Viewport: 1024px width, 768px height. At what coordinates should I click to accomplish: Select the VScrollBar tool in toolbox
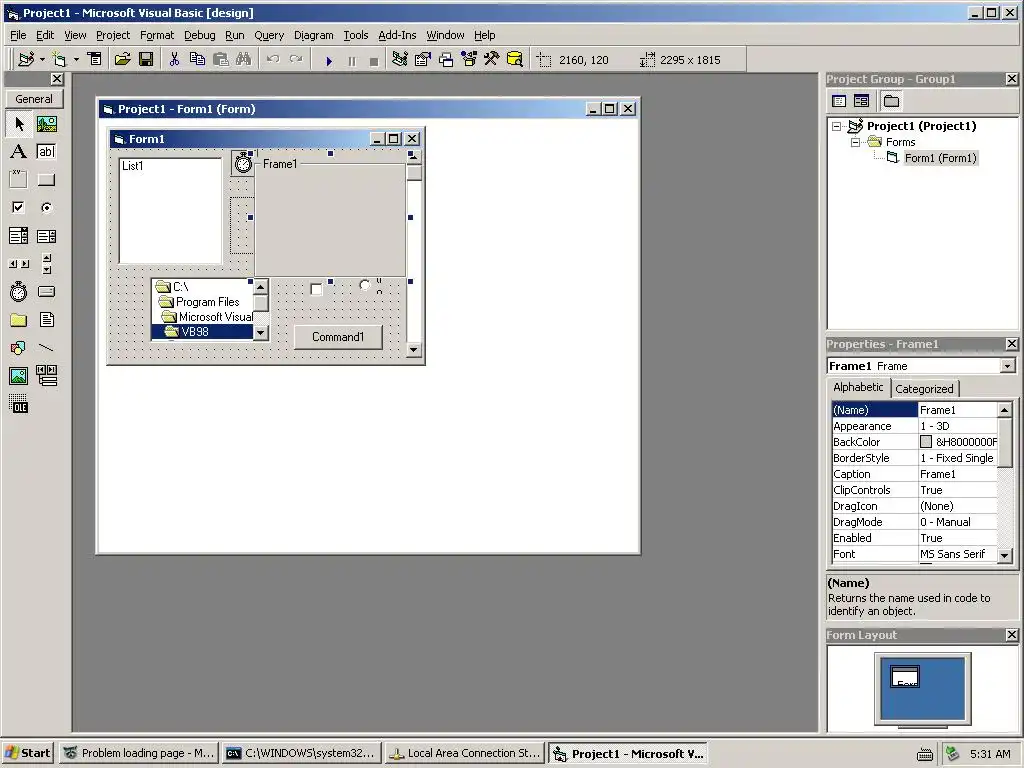tap(46, 264)
